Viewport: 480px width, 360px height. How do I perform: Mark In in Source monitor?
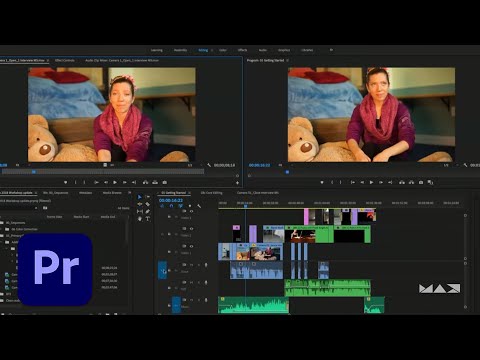[x=75, y=182]
